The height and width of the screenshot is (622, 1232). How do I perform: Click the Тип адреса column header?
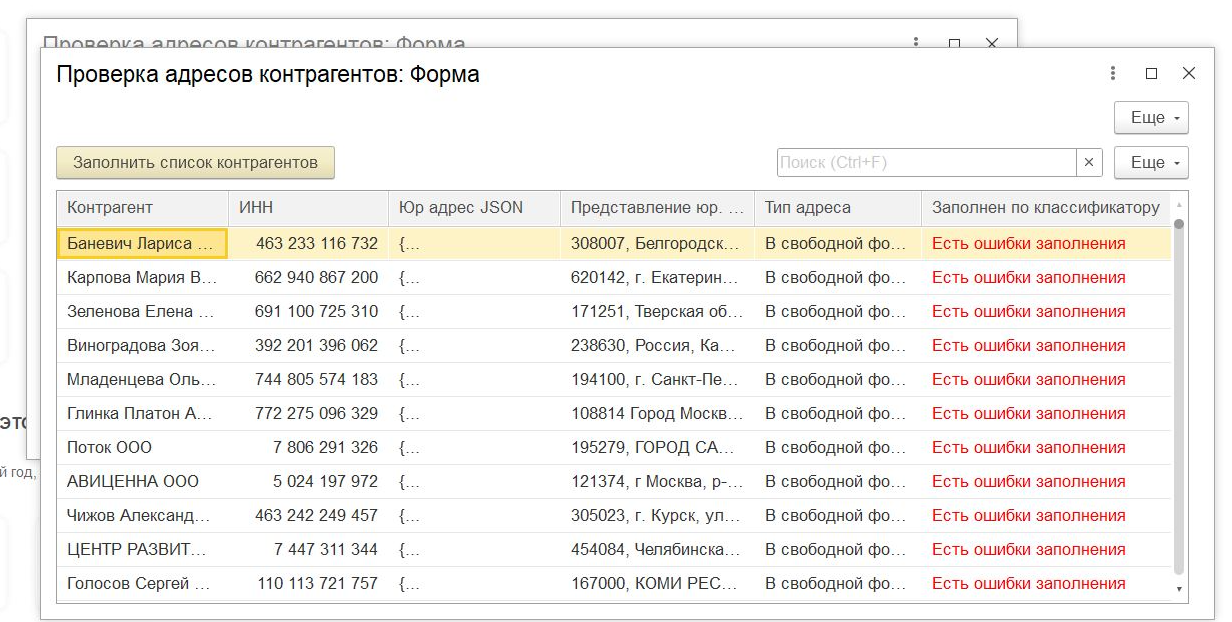point(837,208)
